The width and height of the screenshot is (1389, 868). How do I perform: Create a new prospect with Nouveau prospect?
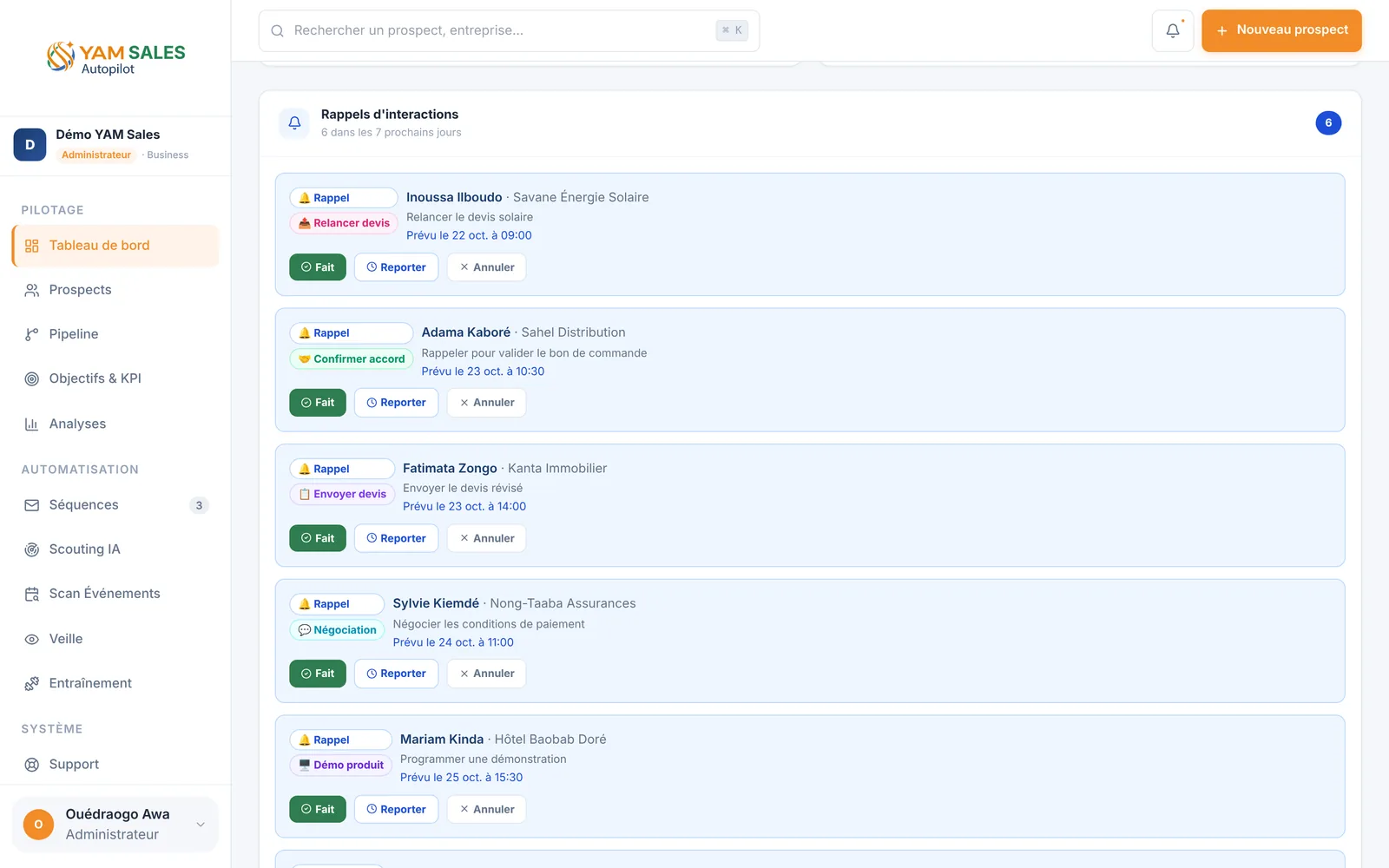pyautogui.click(x=1281, y=30)
